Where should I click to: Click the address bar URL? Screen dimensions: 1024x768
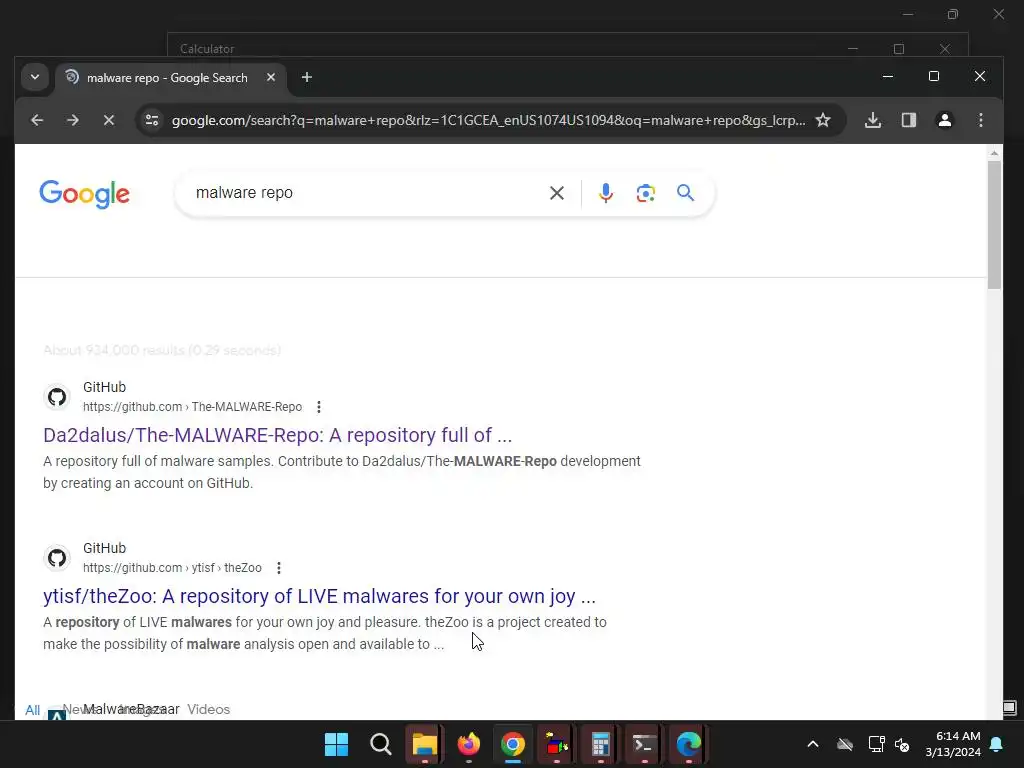click(488, 120)
